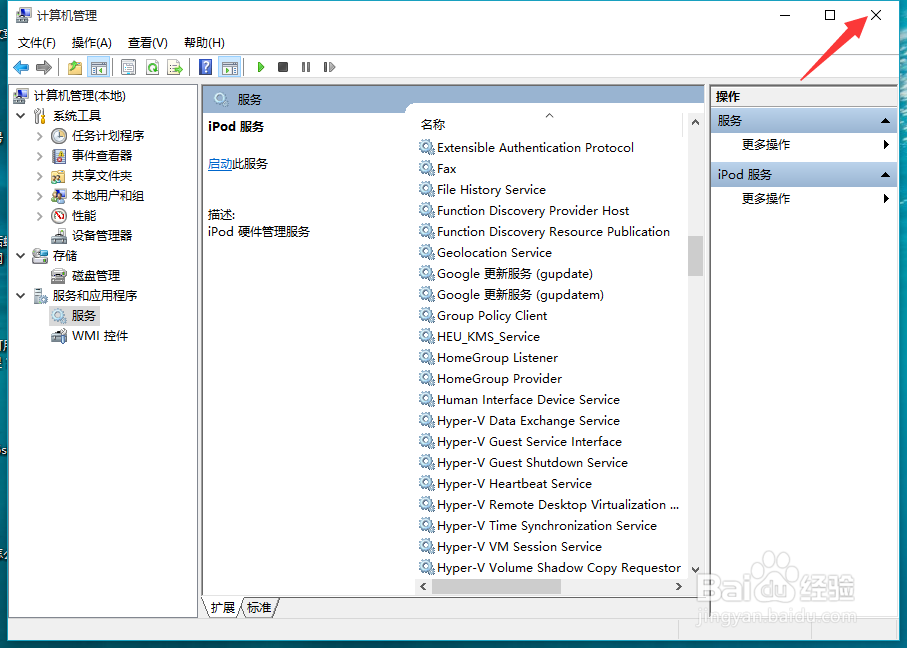Click the green Start service play icon
907x648 pixels.
coord(261,67)
